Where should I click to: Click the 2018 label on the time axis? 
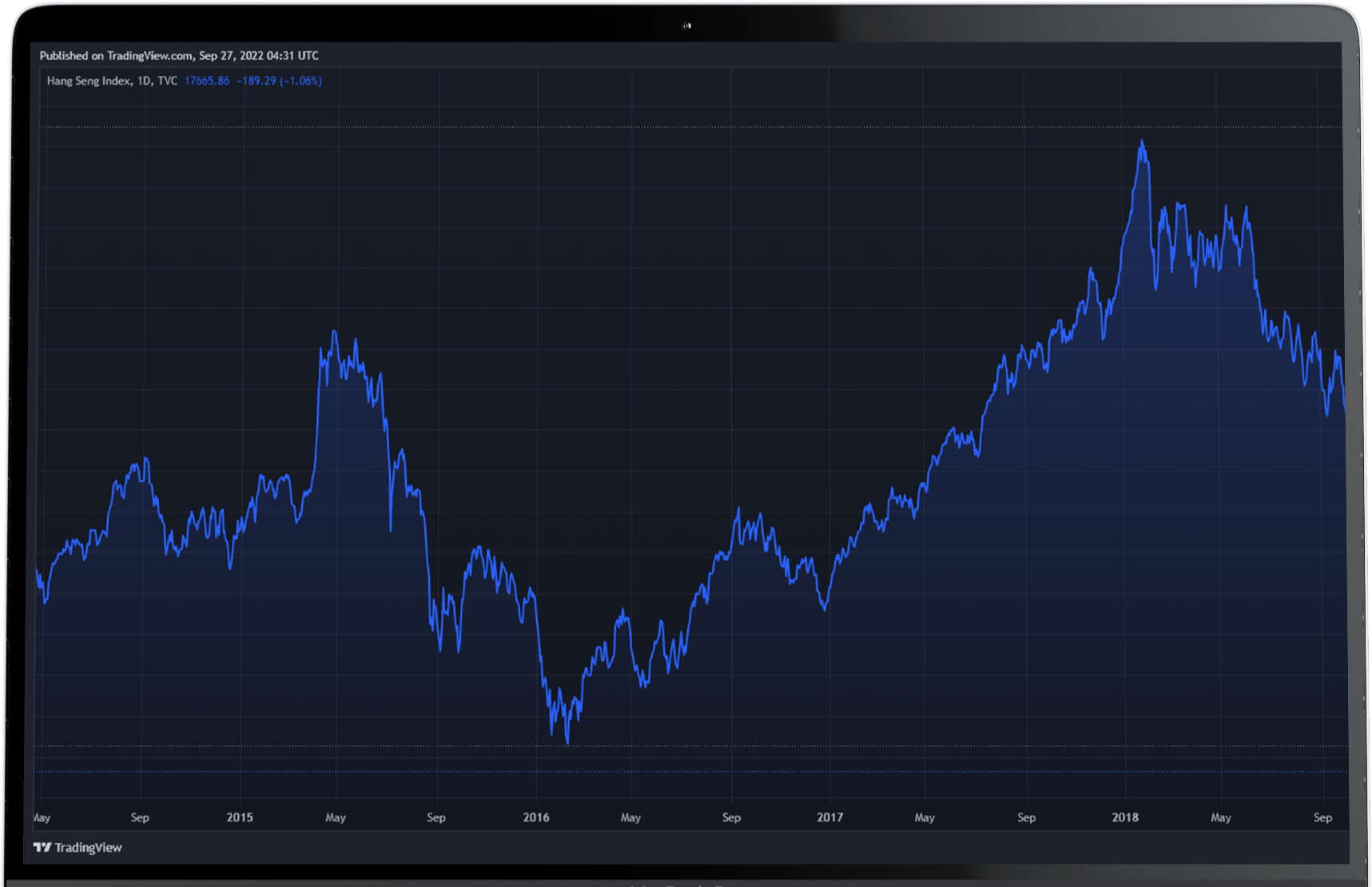[x=1125, y=817]
